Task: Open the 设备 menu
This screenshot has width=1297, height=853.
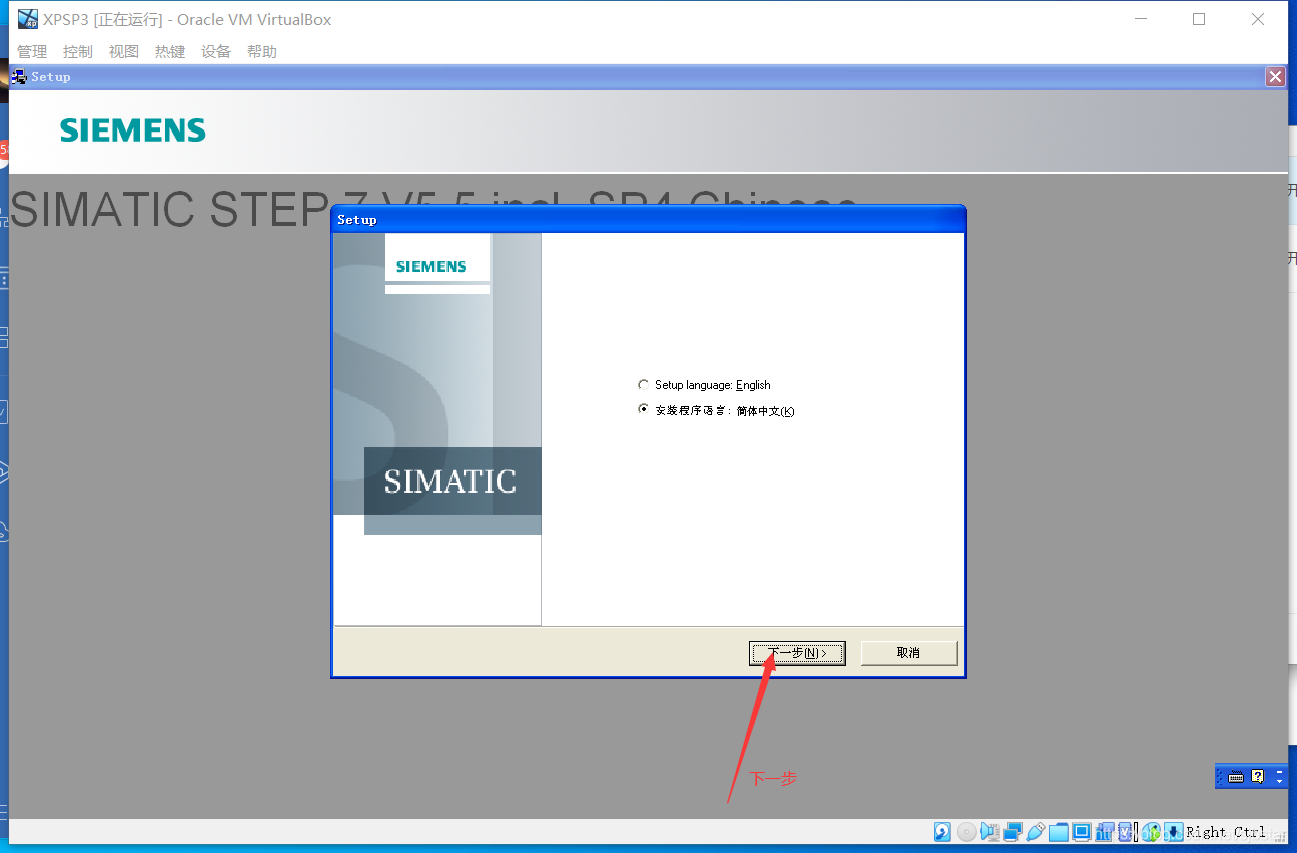Action: coord(216,51)
